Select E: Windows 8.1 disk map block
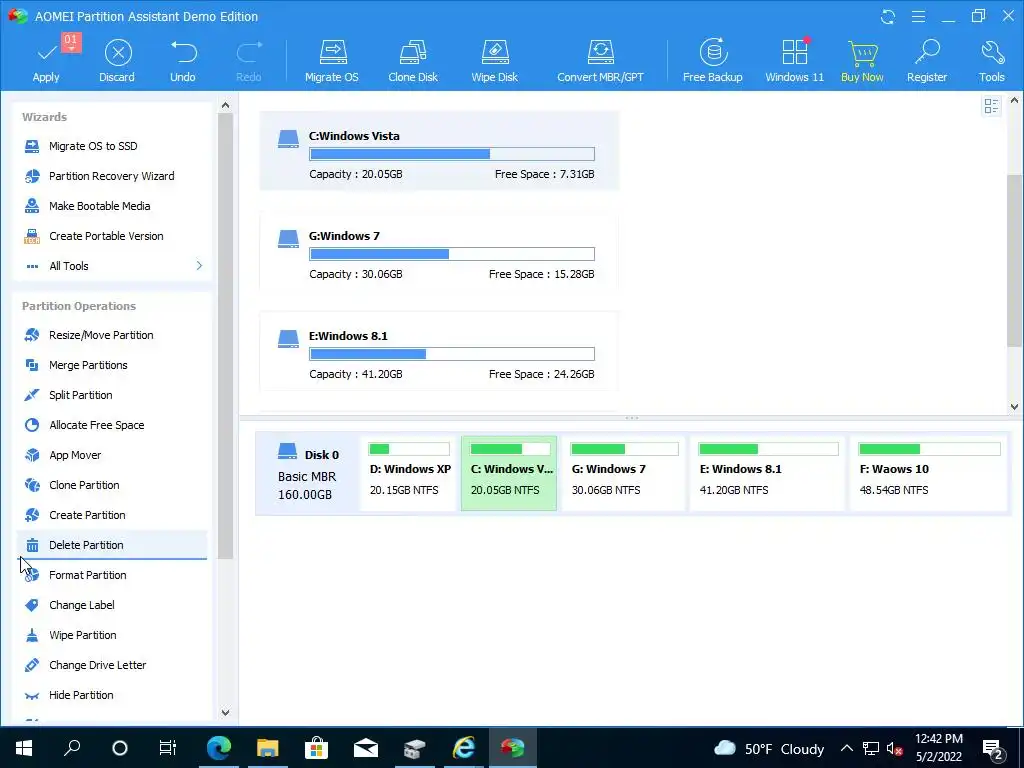The width and height of the screenshot is (1024, 768). (x=767, y=473)
